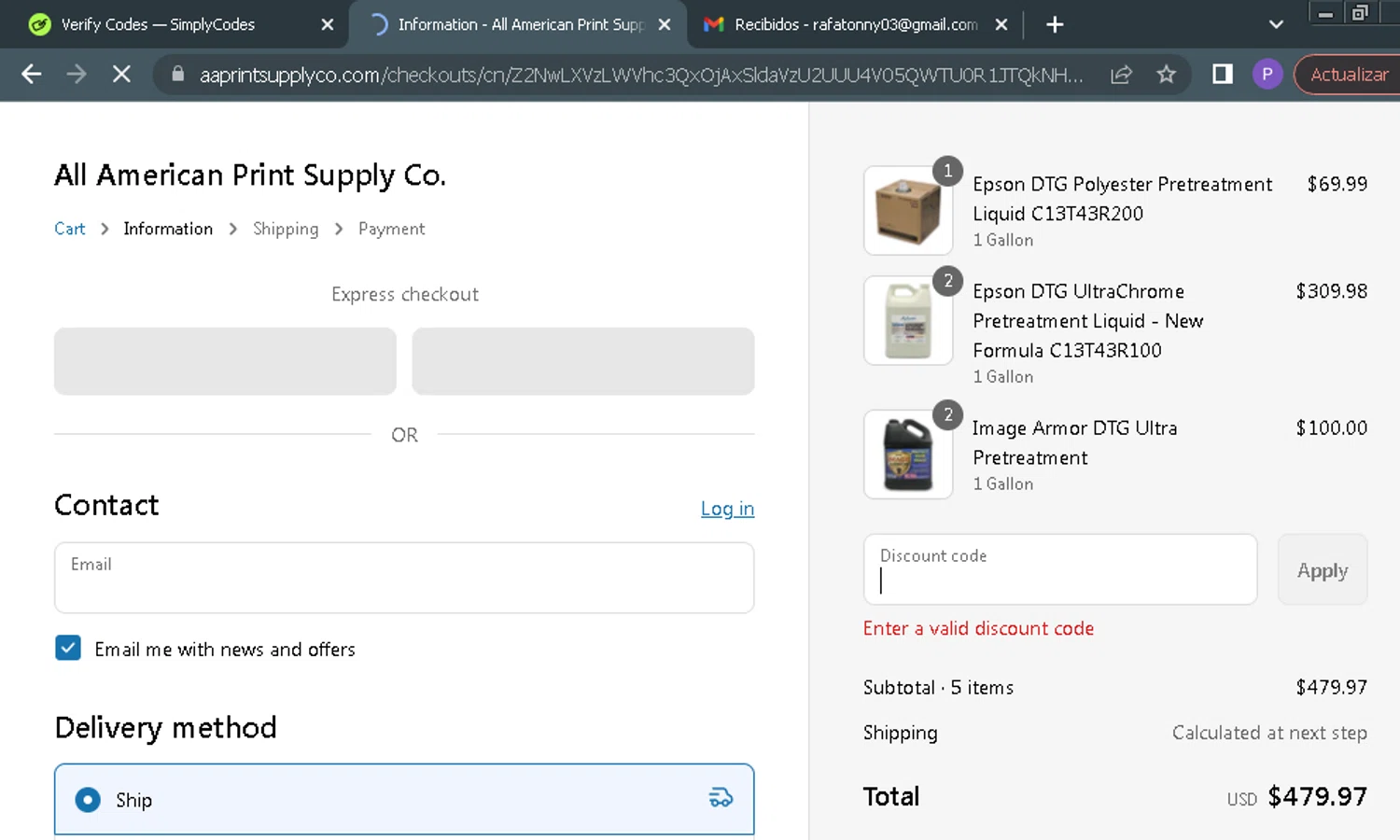Click the second express checkout placeholder button
Screen dimensions: 1400x840
point(583,361)
